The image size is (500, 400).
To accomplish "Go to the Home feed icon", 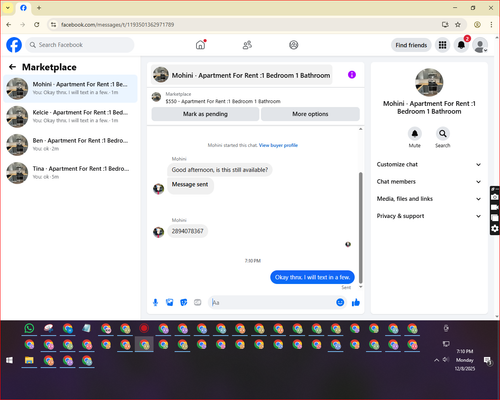I will pyautogui.click(x=201, y=45).
